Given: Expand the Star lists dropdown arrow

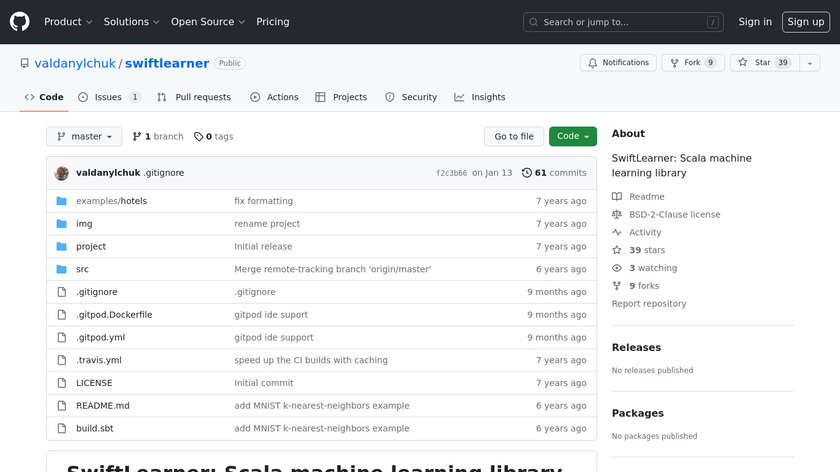Looking at the screenshot, I should (x=809, y=63).
